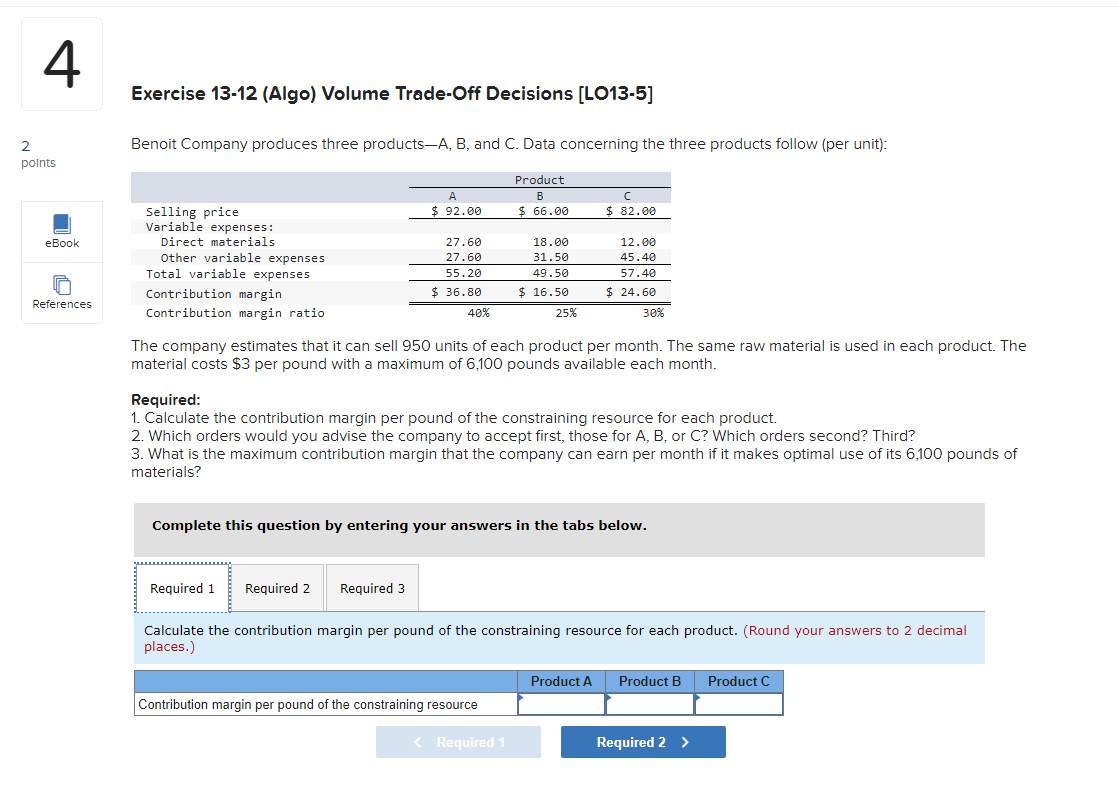Viewport: 1118px width, 789px height.
Task: Switch to the Required 3 tab
Action: pyautogui.click(x=372, y=588)
